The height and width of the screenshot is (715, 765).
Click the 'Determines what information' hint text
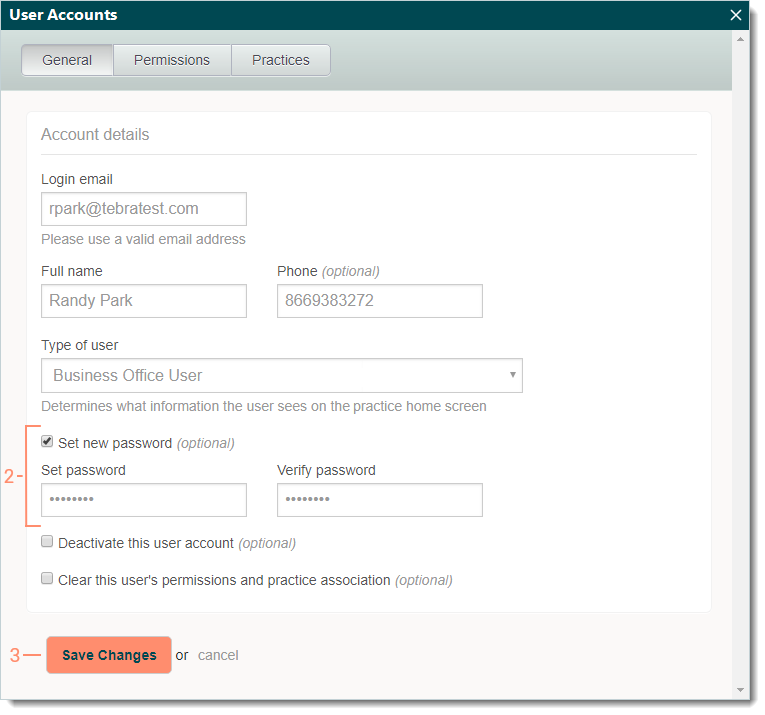coord(264,406)
